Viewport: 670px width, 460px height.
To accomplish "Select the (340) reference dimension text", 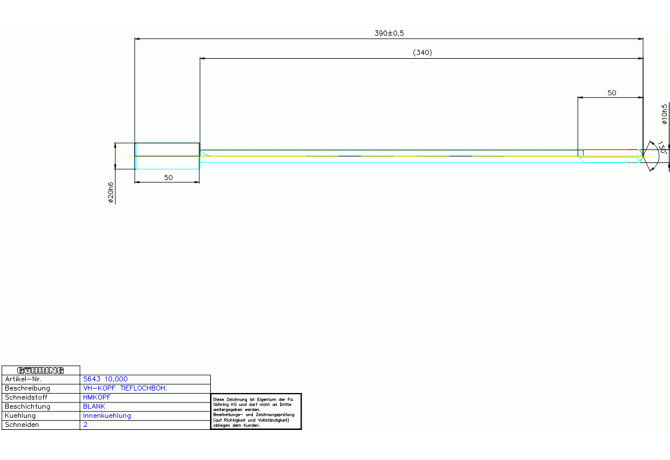I will [422, 52].
